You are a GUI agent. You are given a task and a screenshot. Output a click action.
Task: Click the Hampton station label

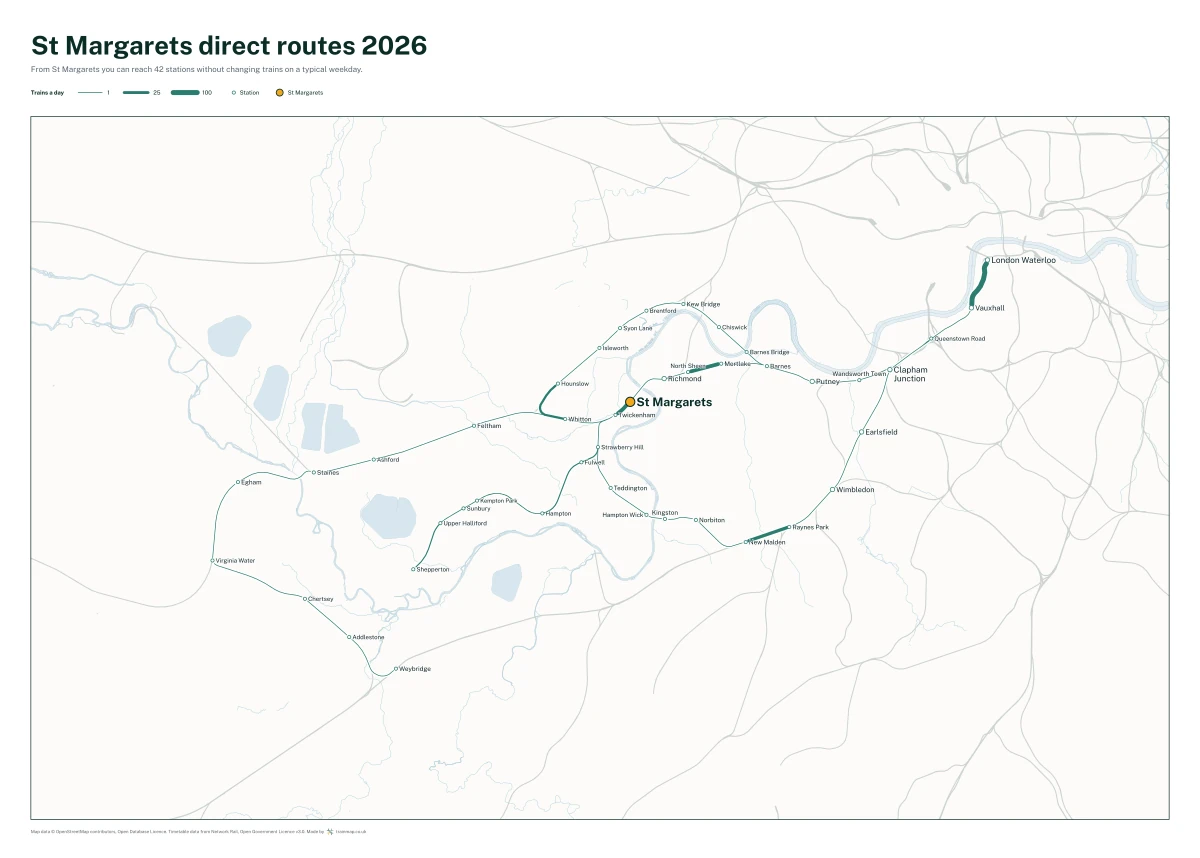(558, 513)
